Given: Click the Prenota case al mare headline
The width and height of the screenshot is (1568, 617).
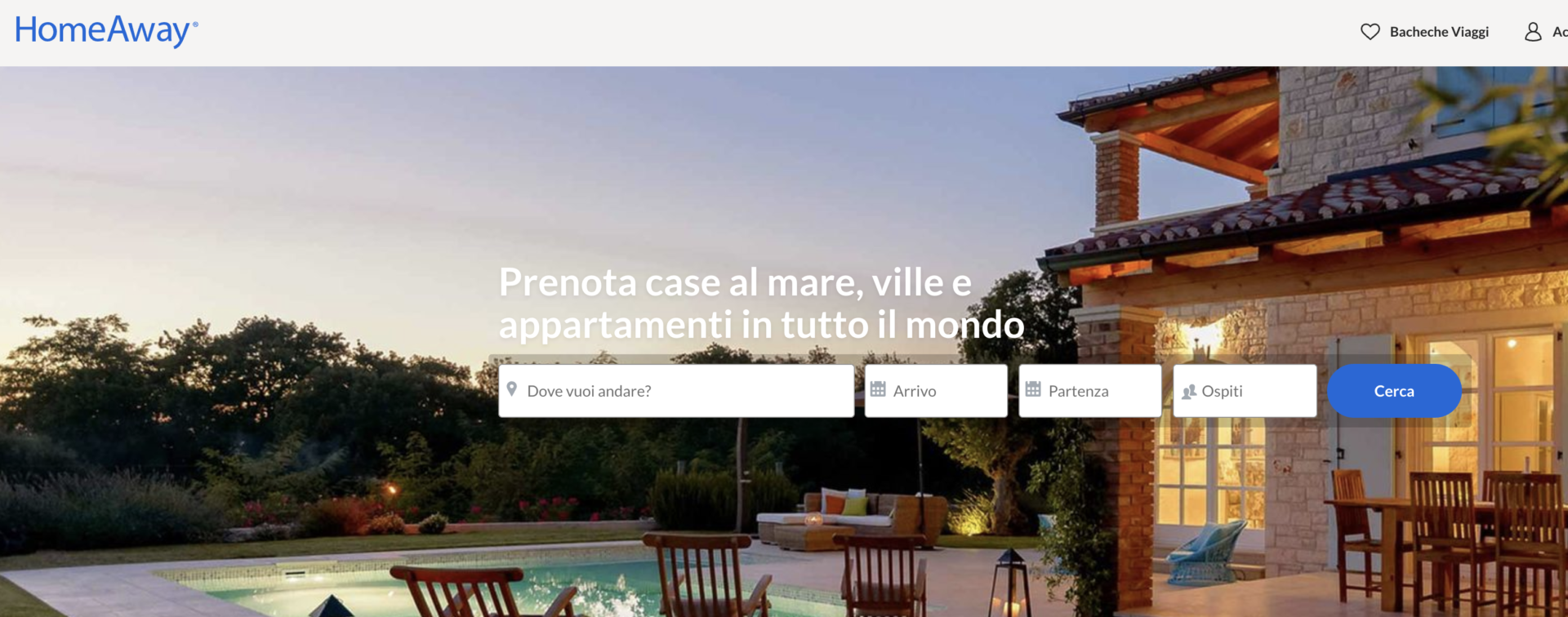Looking at the screenshot, I should tap(761, 304).
